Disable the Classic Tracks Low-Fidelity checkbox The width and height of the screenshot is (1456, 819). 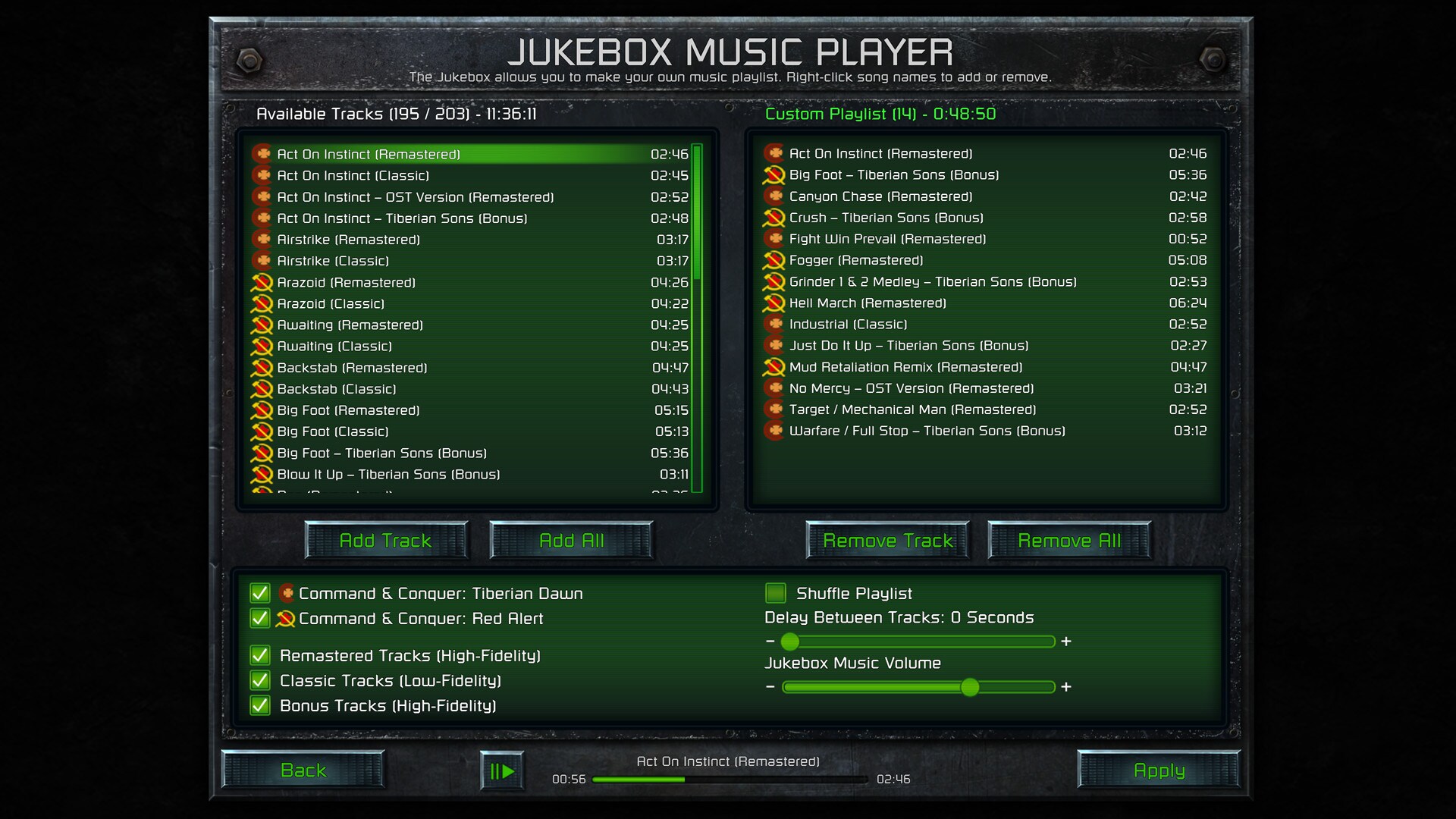[x=261, y=680]
